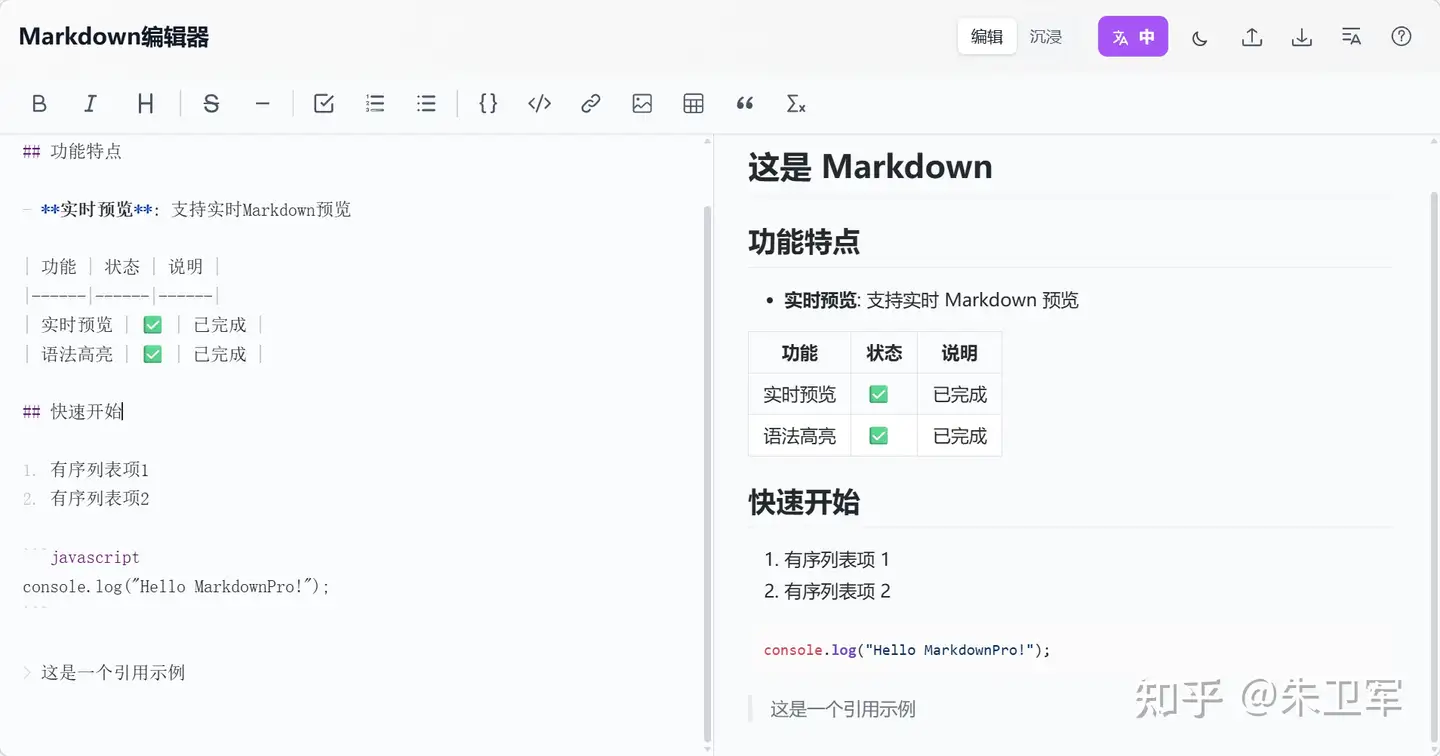The image size is (1440, 756).
Task: Apply strikethrough formatting
Action: [211, 103]
